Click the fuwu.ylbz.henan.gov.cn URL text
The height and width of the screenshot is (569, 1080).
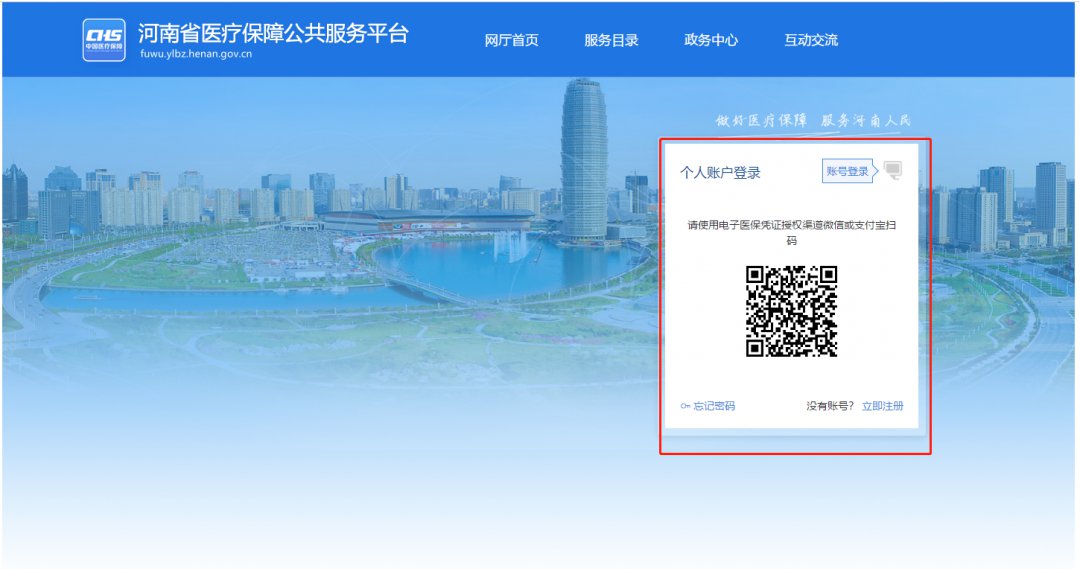click(x=196, y=54)
